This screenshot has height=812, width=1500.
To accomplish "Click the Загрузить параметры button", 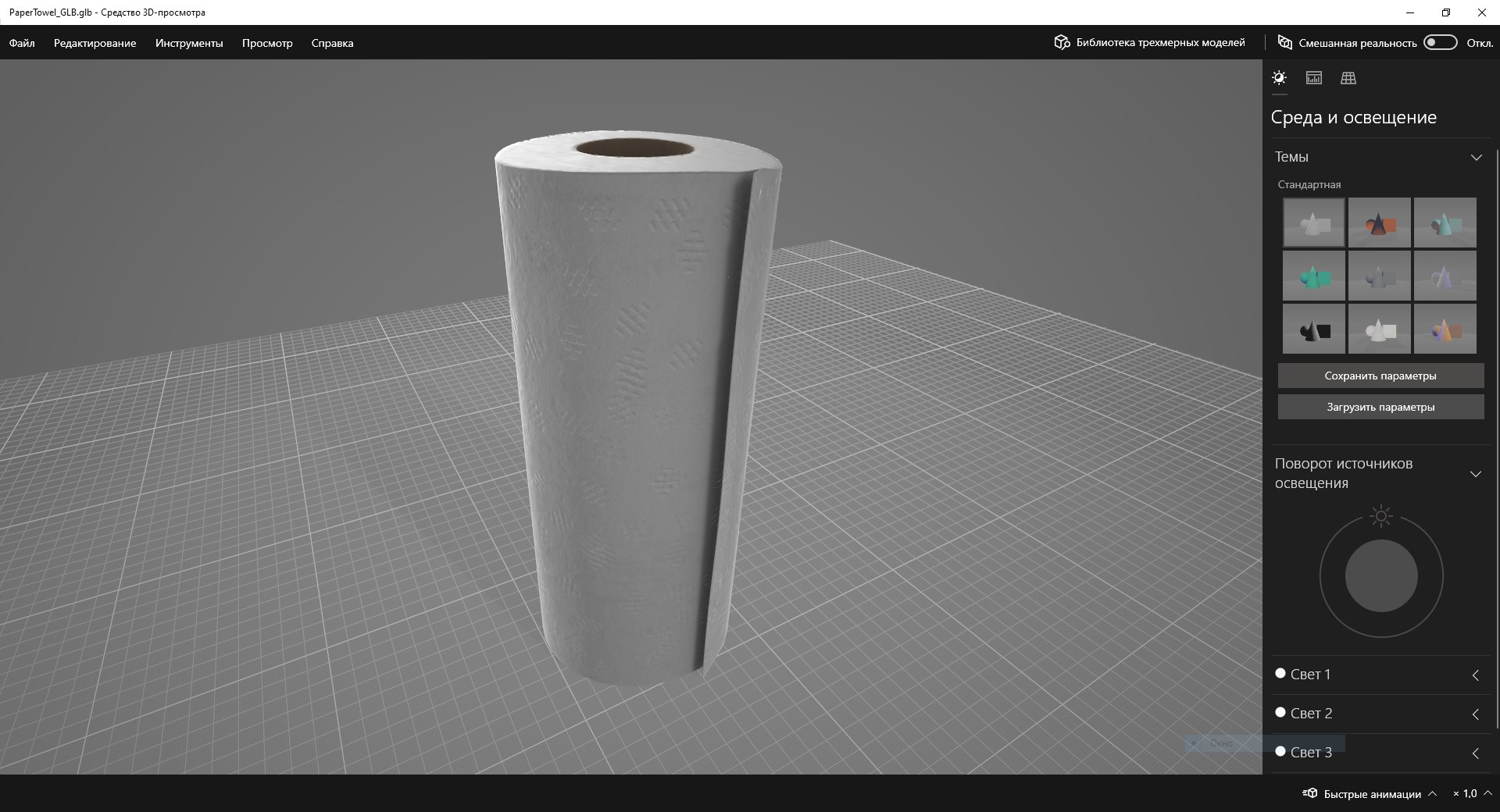I will click(x=1380, y=407).
